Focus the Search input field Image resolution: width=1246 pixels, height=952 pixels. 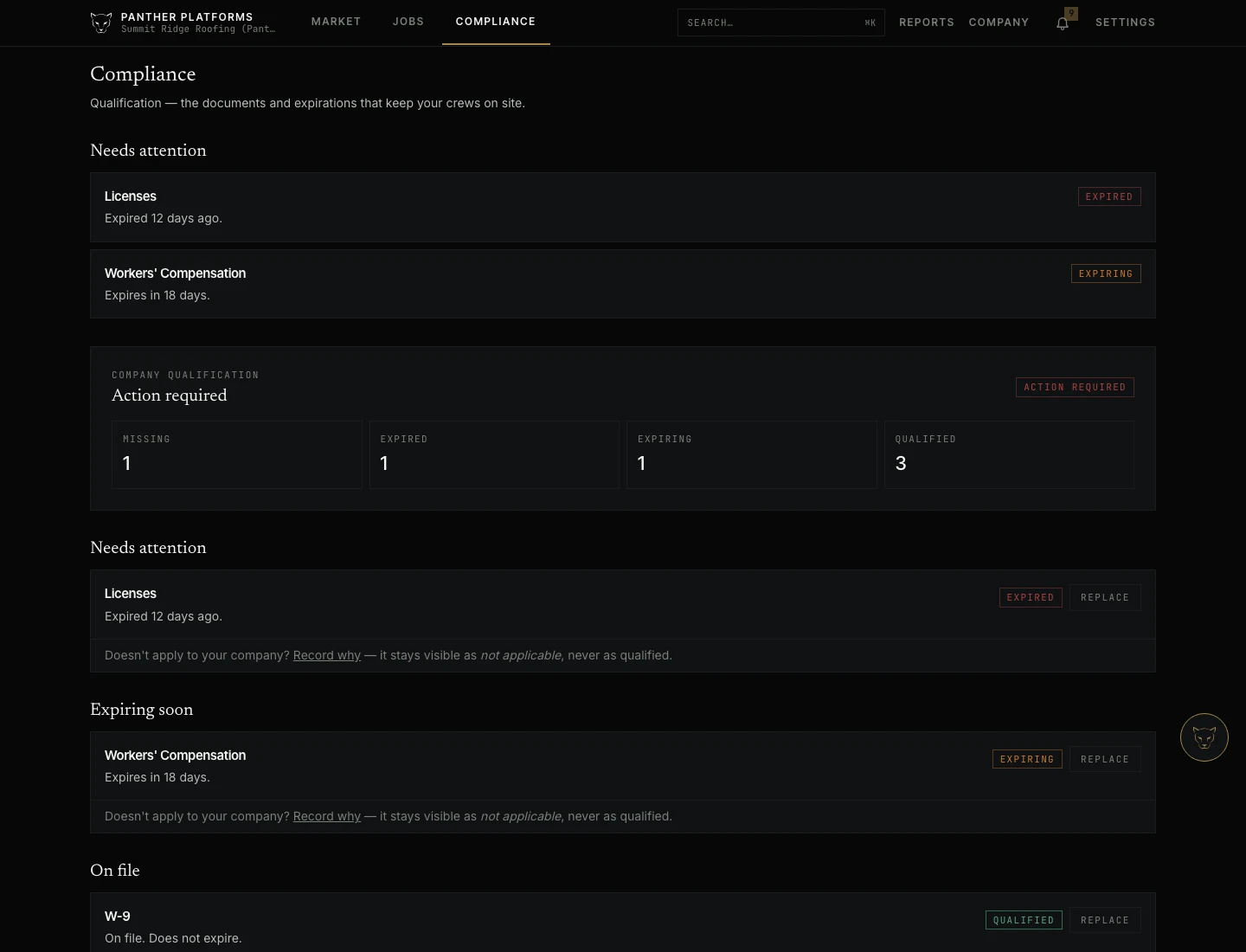[780, 23]
